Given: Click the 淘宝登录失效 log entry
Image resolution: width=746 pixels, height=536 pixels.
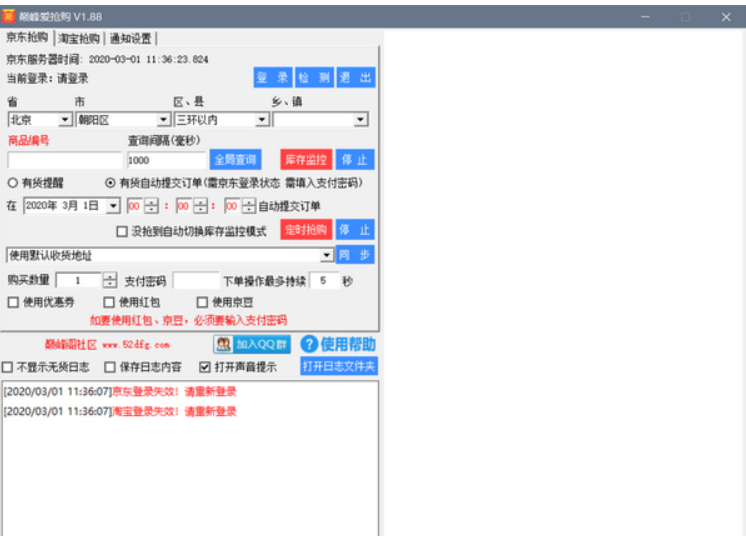Looking at the screenshot, I should point(120,411).
